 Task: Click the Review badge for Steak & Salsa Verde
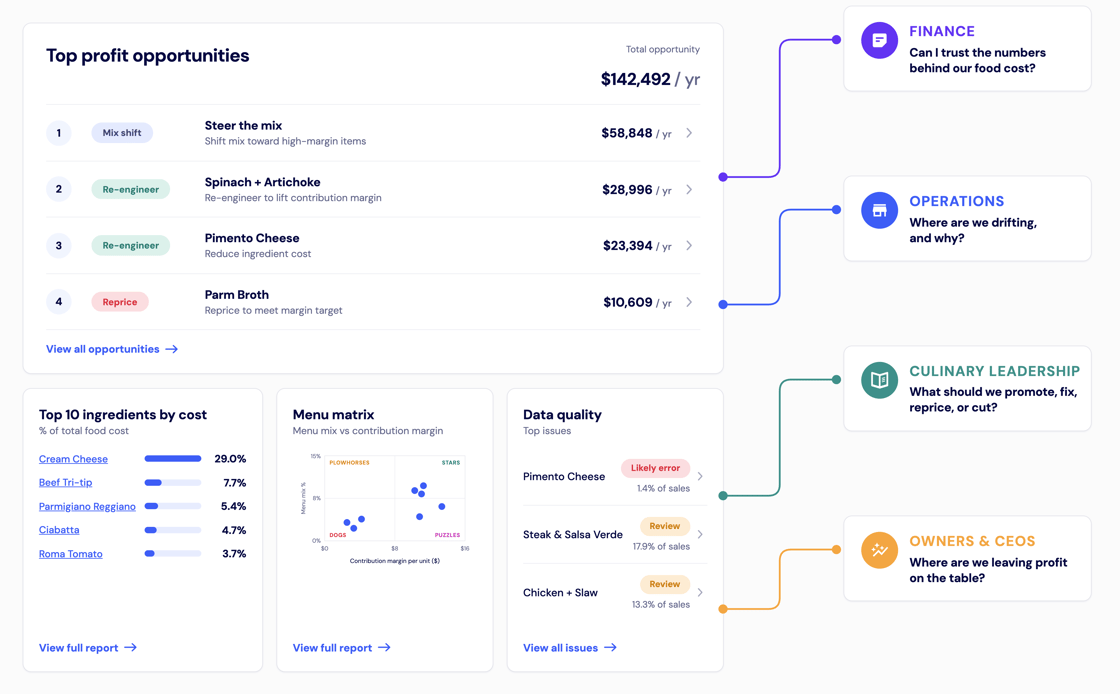pos(665,526)
